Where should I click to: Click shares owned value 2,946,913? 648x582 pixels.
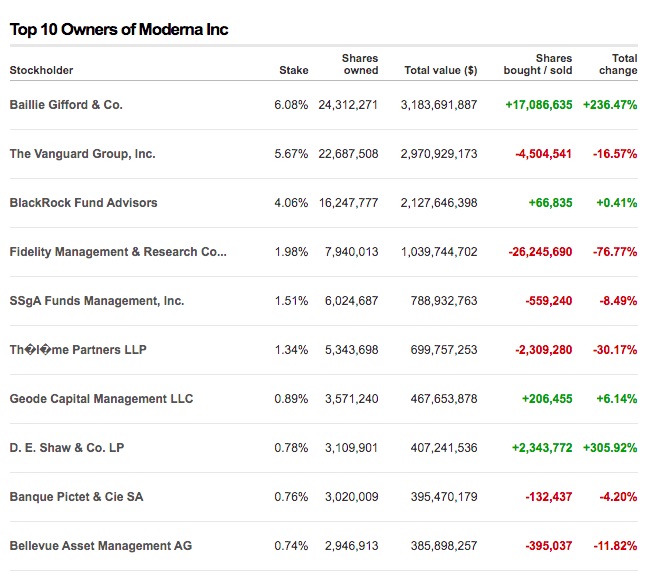coord(352,546)
